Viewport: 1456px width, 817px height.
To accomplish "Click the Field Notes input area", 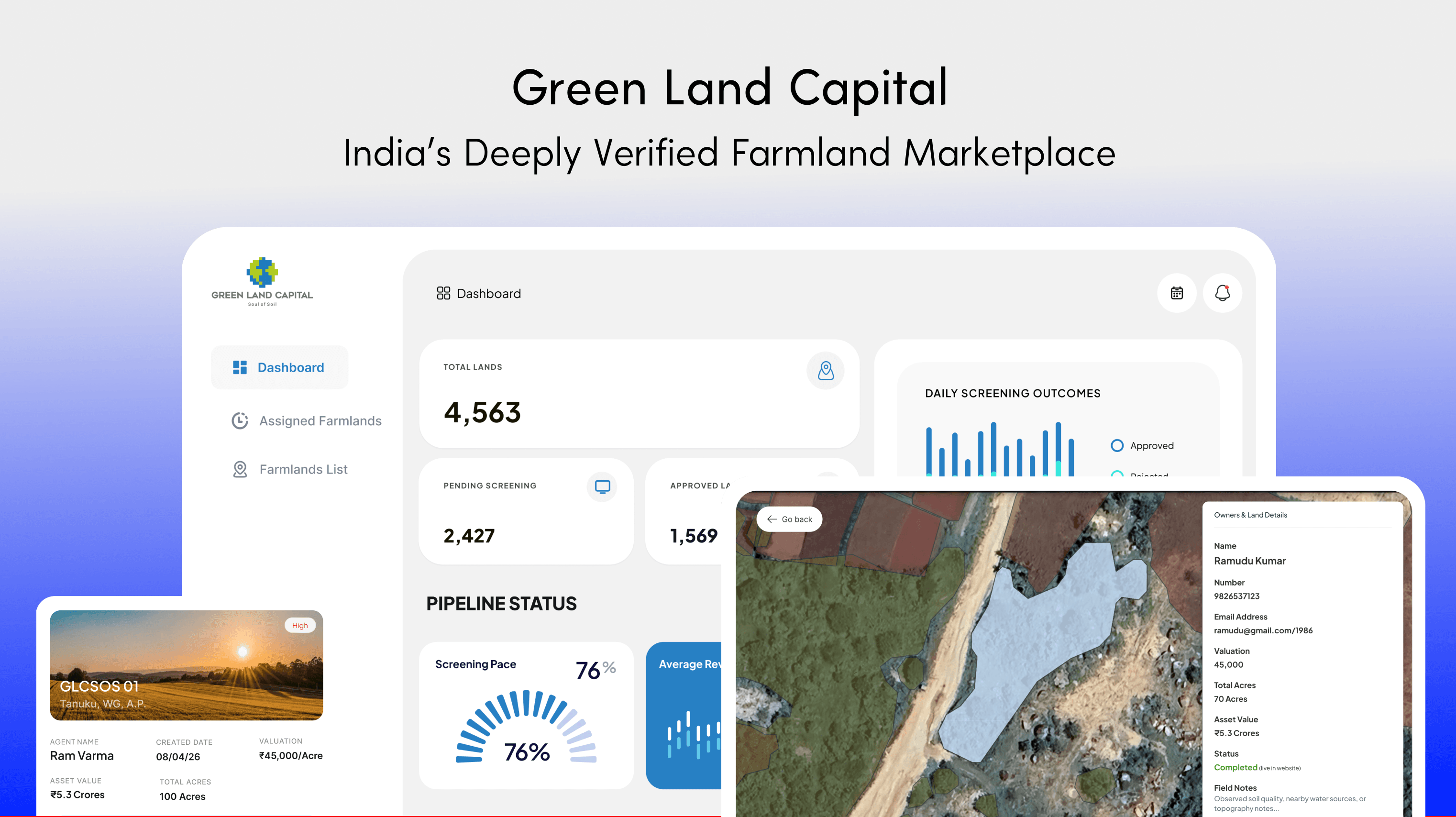I will pyautogui.click(x=1290, y=804).
